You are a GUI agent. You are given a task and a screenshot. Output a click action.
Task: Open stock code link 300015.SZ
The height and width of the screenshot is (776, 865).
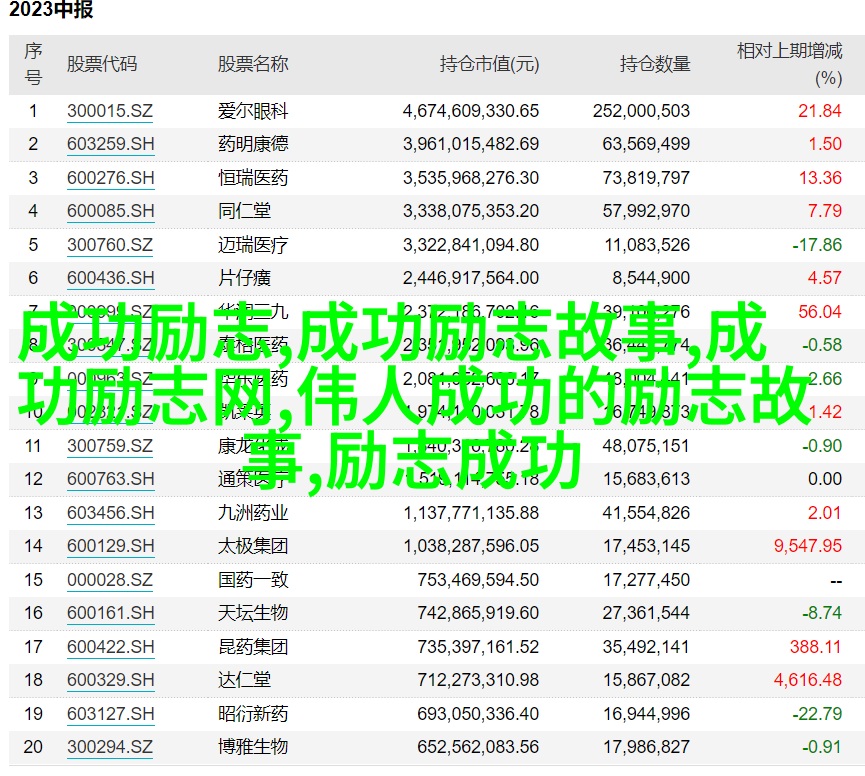pos(110,111)
